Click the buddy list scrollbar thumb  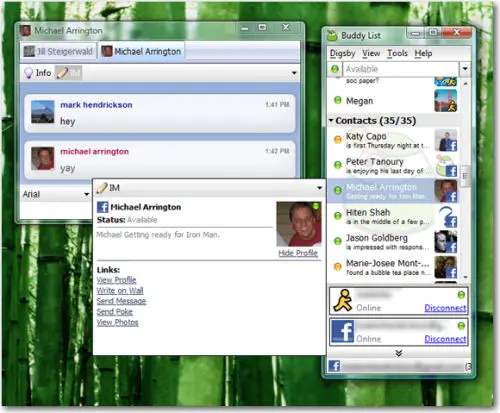[x=465, y=175]
